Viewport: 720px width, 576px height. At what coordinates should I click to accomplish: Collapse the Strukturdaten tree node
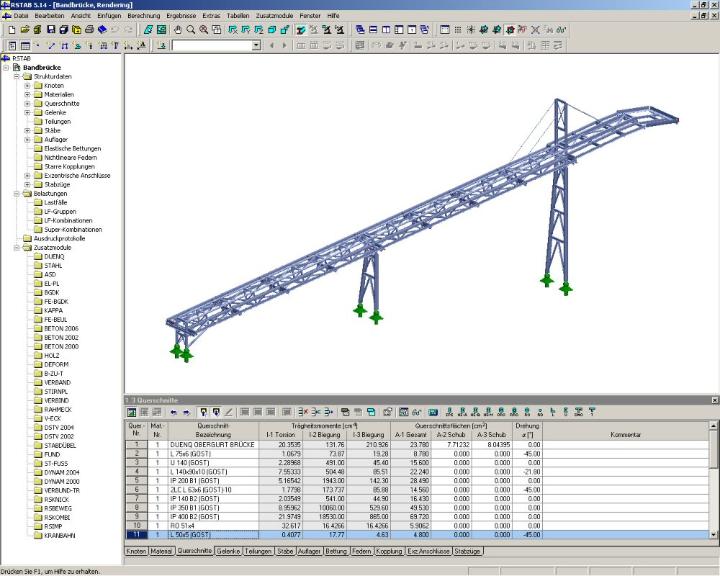coord(17,77)
